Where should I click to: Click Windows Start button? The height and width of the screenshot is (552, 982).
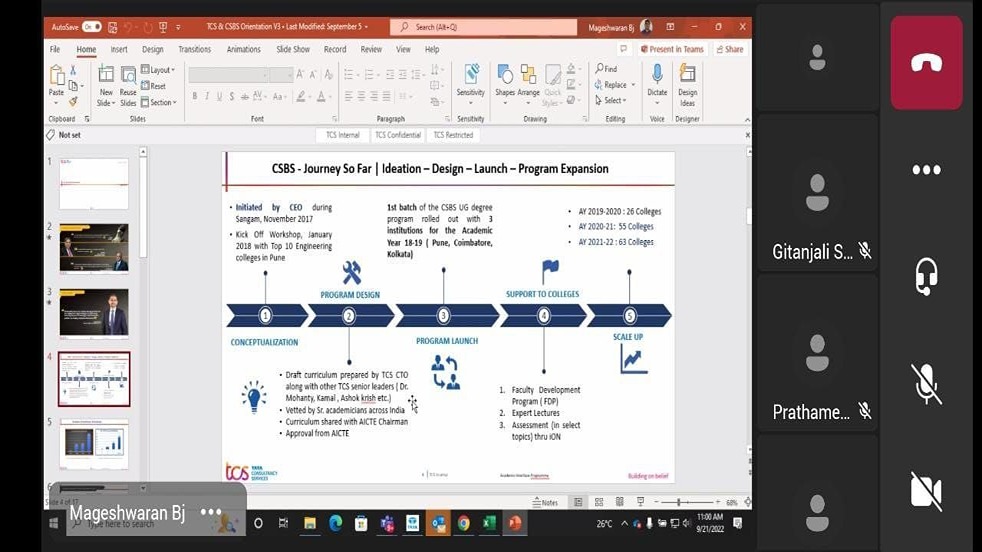pos(54,523)
